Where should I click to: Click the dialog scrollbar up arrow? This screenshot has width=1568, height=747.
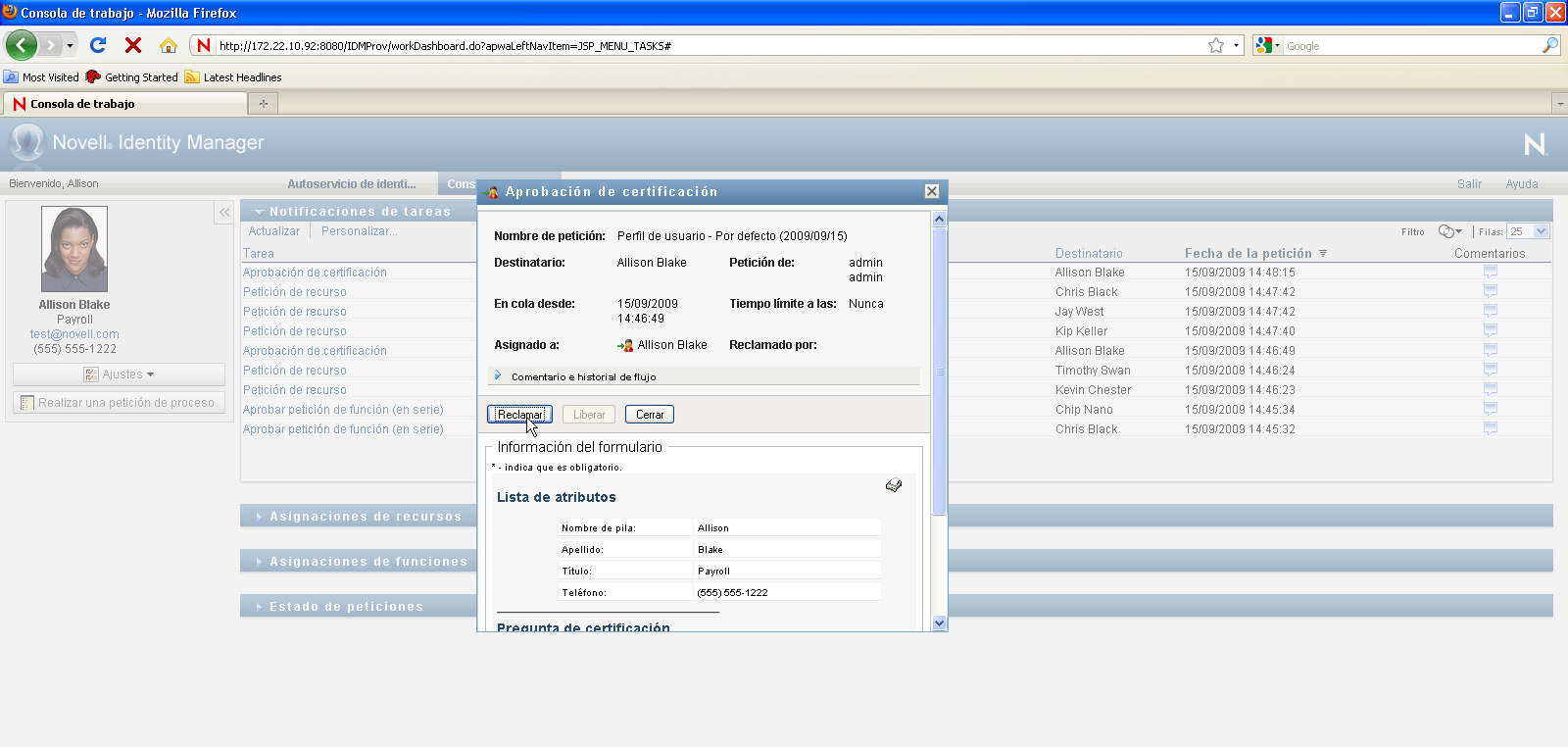pos(940,219)
